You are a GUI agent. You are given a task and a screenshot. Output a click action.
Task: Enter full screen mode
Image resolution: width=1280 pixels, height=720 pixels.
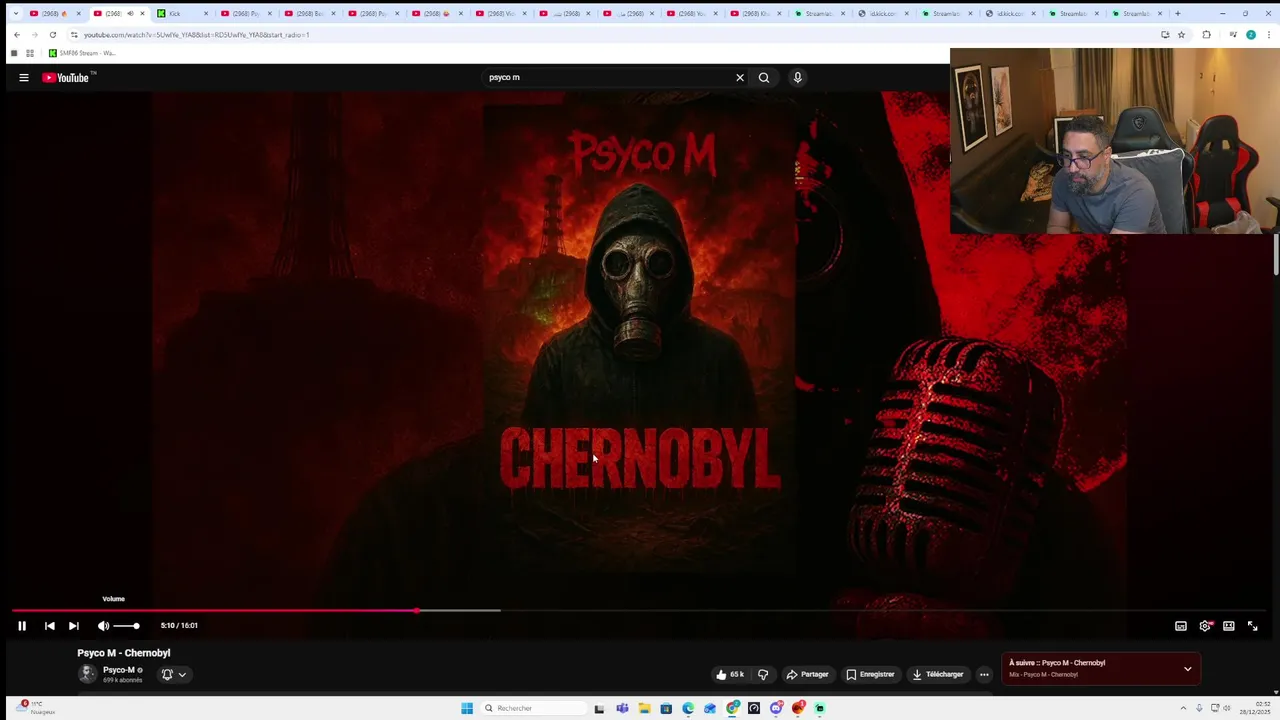click(1253, 626)
